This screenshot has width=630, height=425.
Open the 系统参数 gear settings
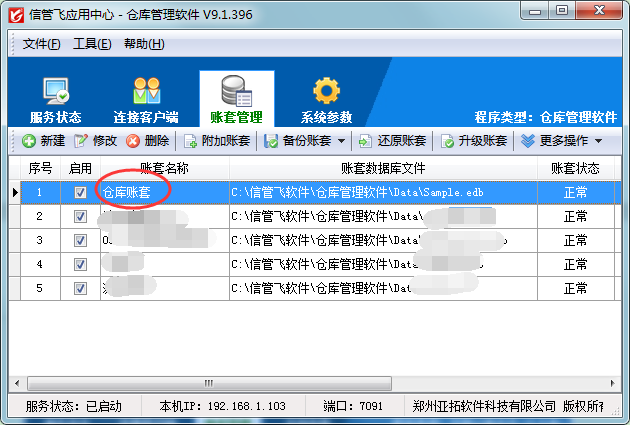(326, 100)
